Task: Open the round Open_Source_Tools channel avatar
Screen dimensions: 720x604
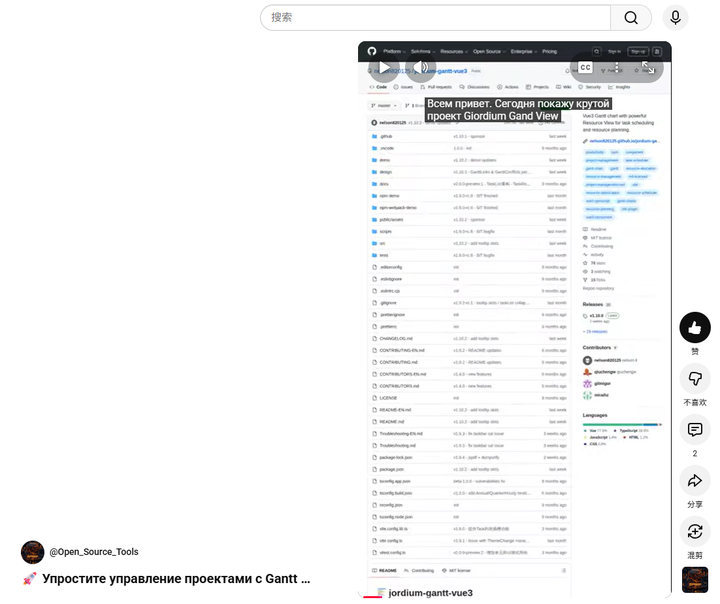Action: (33, 552)
